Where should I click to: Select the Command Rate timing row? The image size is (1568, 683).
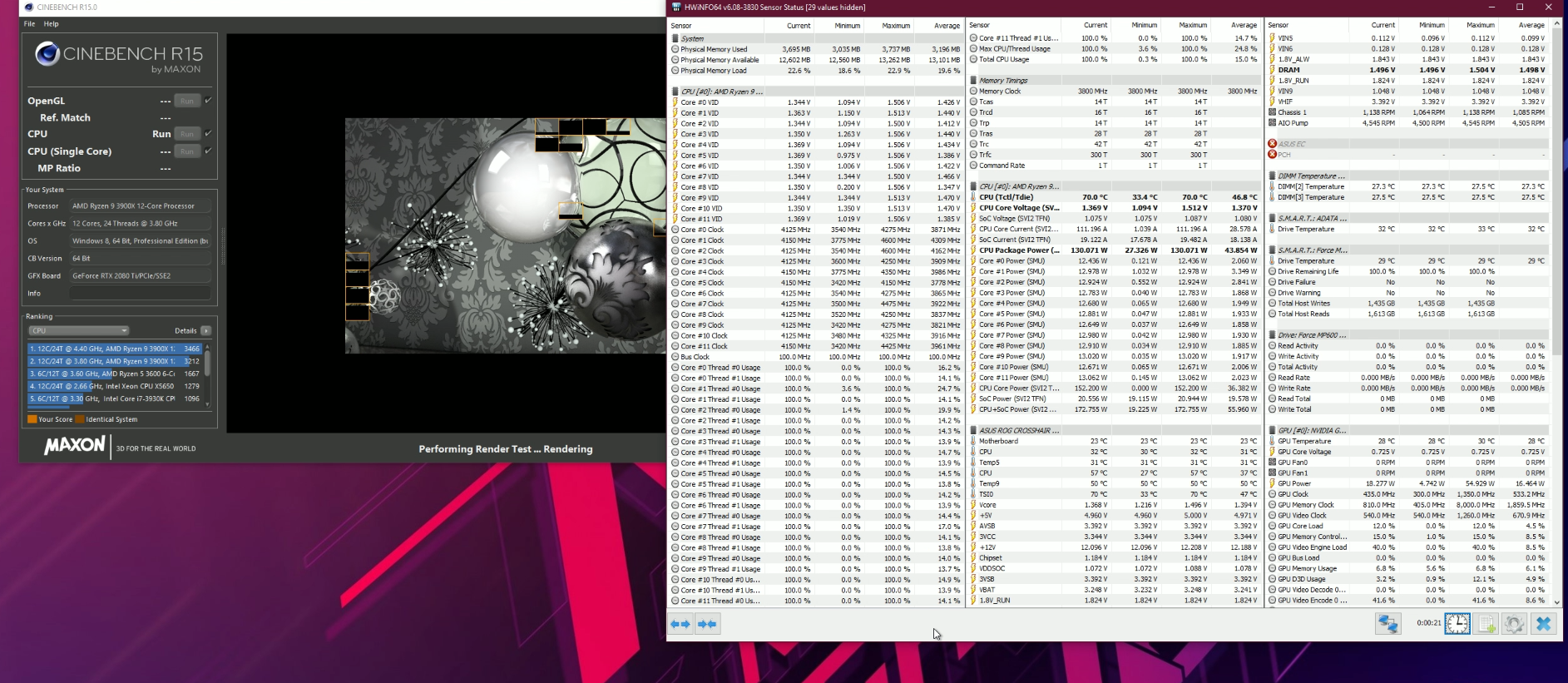[x=1114, y=166]
